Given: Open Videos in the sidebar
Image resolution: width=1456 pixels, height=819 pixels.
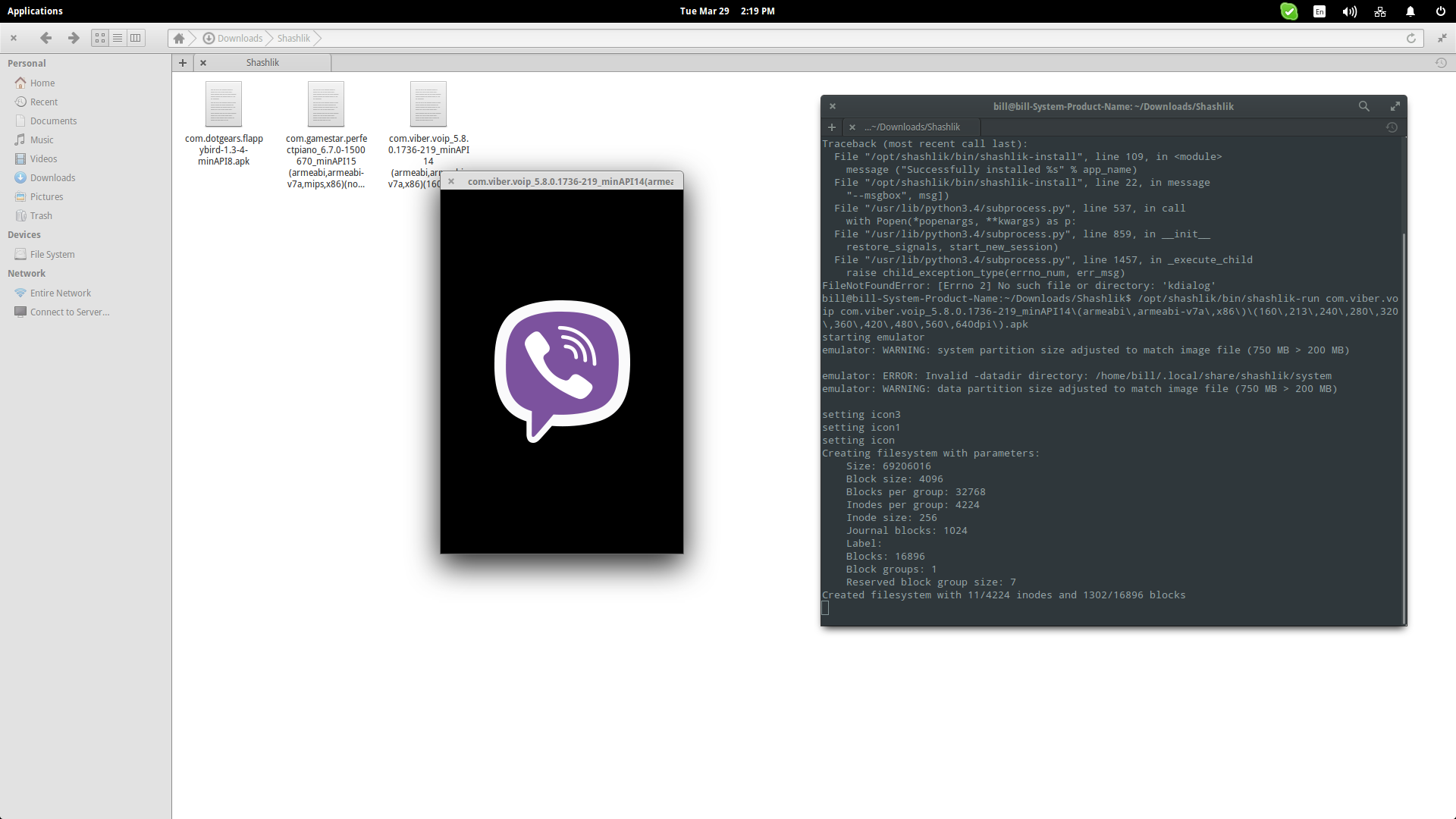Looking at the screenshot, I should 43,158.
